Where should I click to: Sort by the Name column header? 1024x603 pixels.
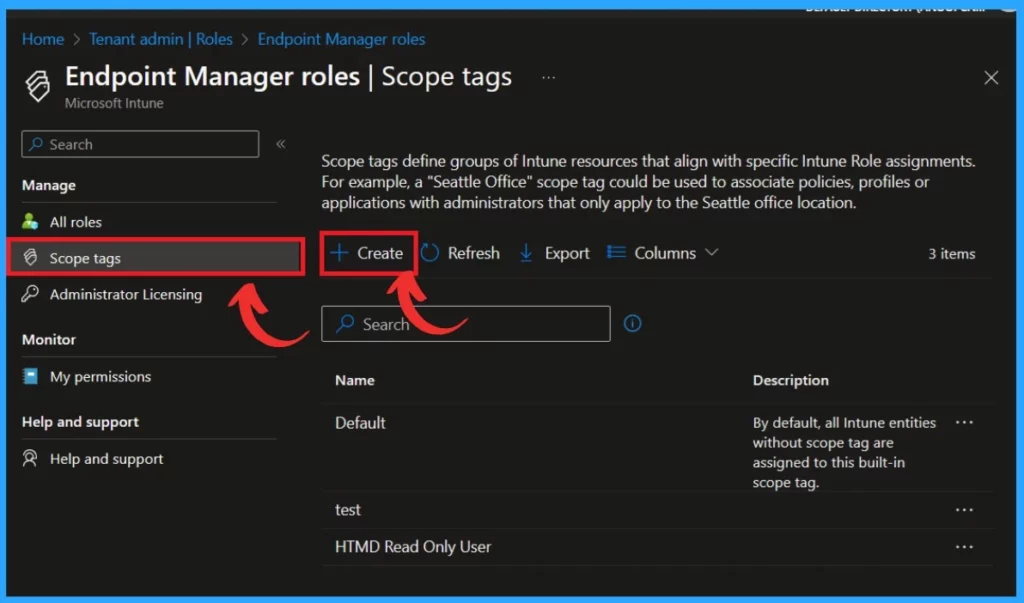tap(355, 380)
